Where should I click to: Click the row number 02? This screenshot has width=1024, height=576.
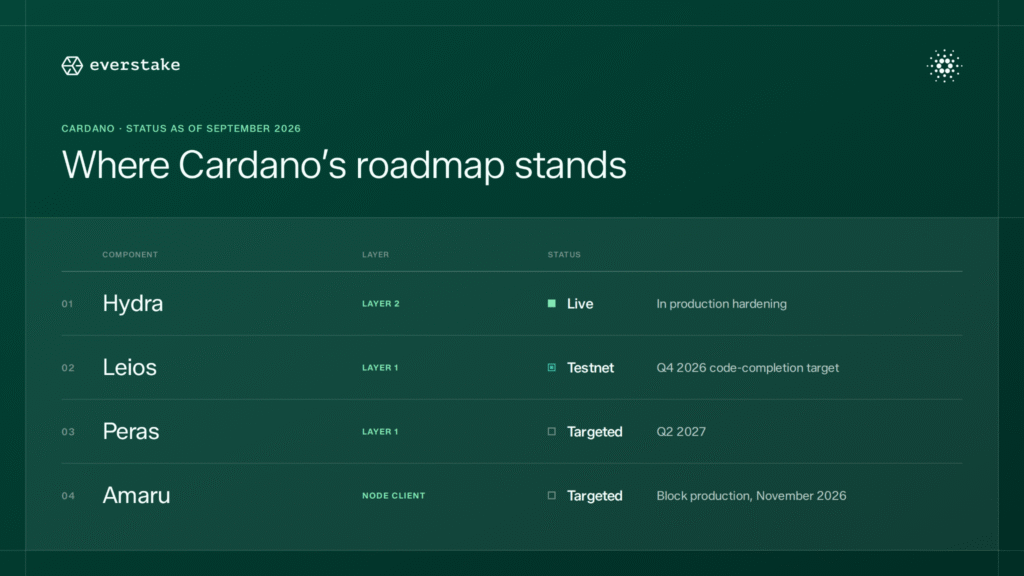pos(68,368)
